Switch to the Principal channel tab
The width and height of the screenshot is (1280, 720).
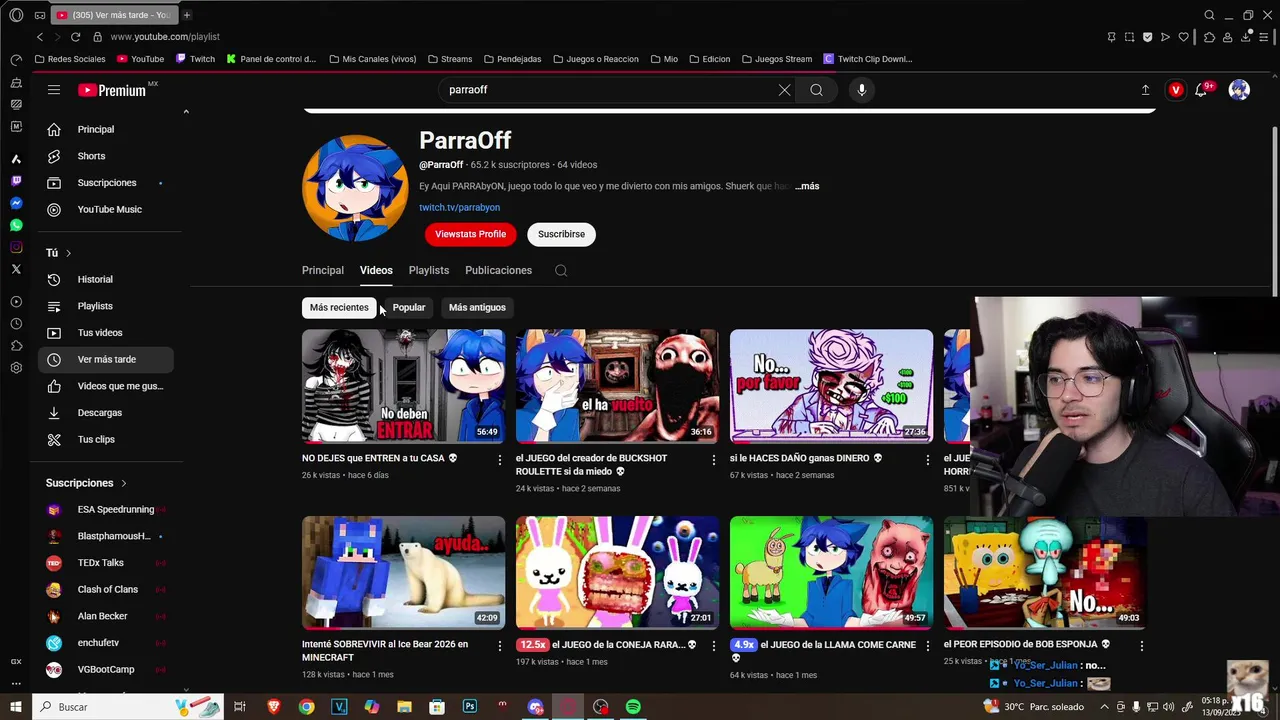pyautogui.click(x=323, y=270)
